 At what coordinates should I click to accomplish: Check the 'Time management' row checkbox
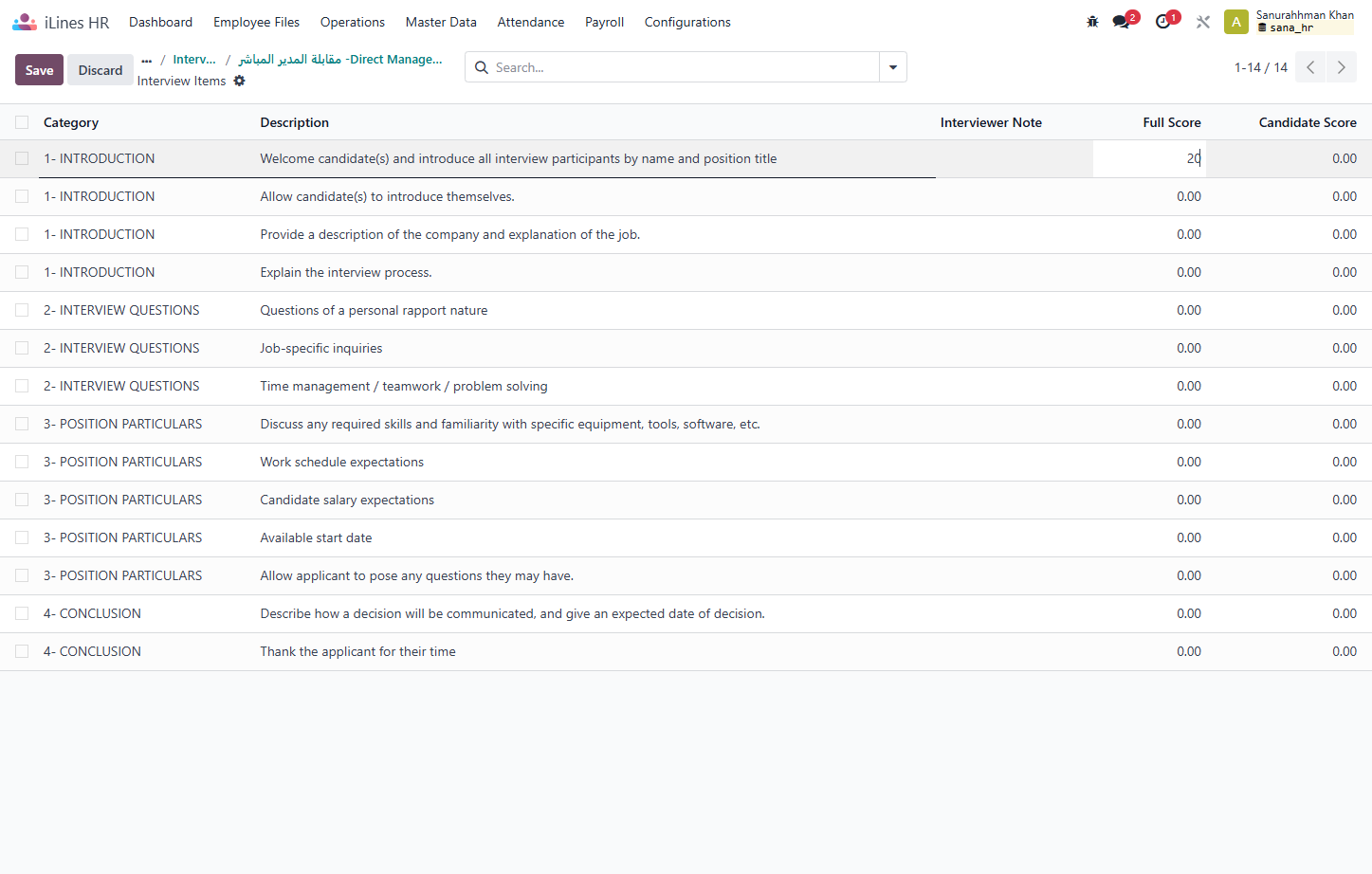tap(22, 386)
